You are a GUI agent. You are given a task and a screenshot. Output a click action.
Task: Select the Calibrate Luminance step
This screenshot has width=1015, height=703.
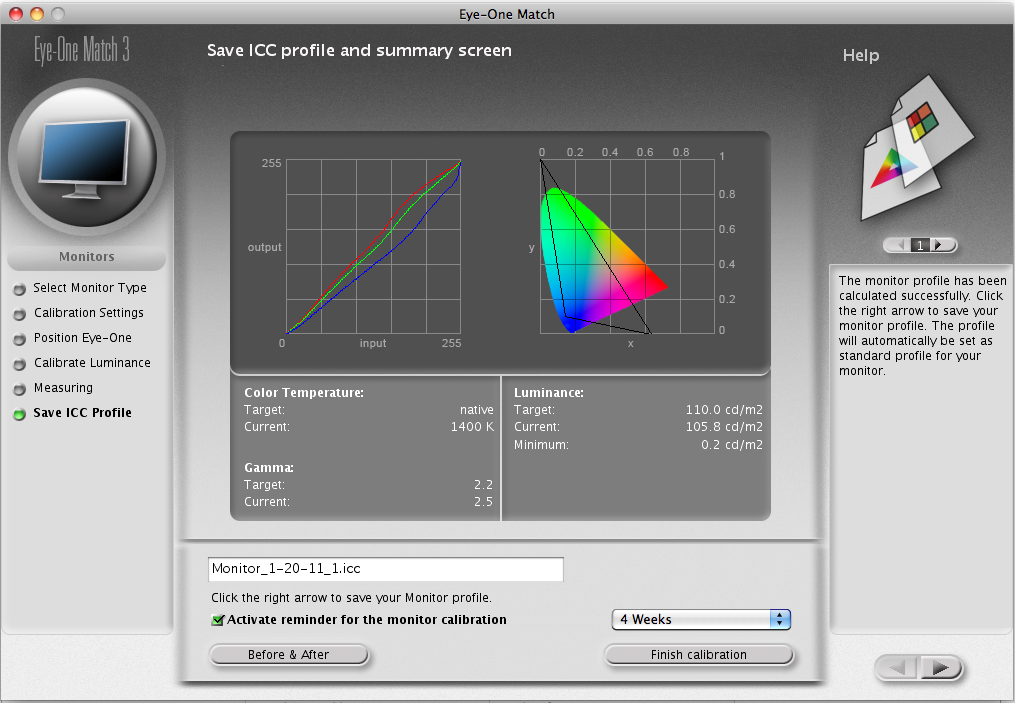(92, 363)
